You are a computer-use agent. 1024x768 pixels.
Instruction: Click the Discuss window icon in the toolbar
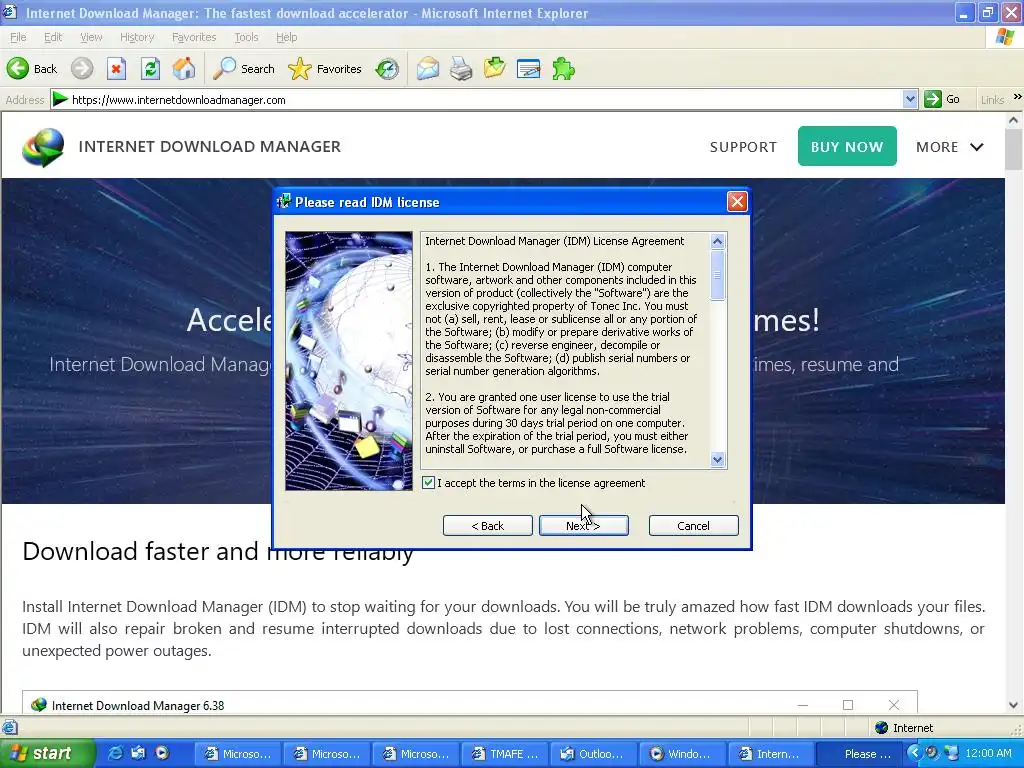(x=528, y=69)
